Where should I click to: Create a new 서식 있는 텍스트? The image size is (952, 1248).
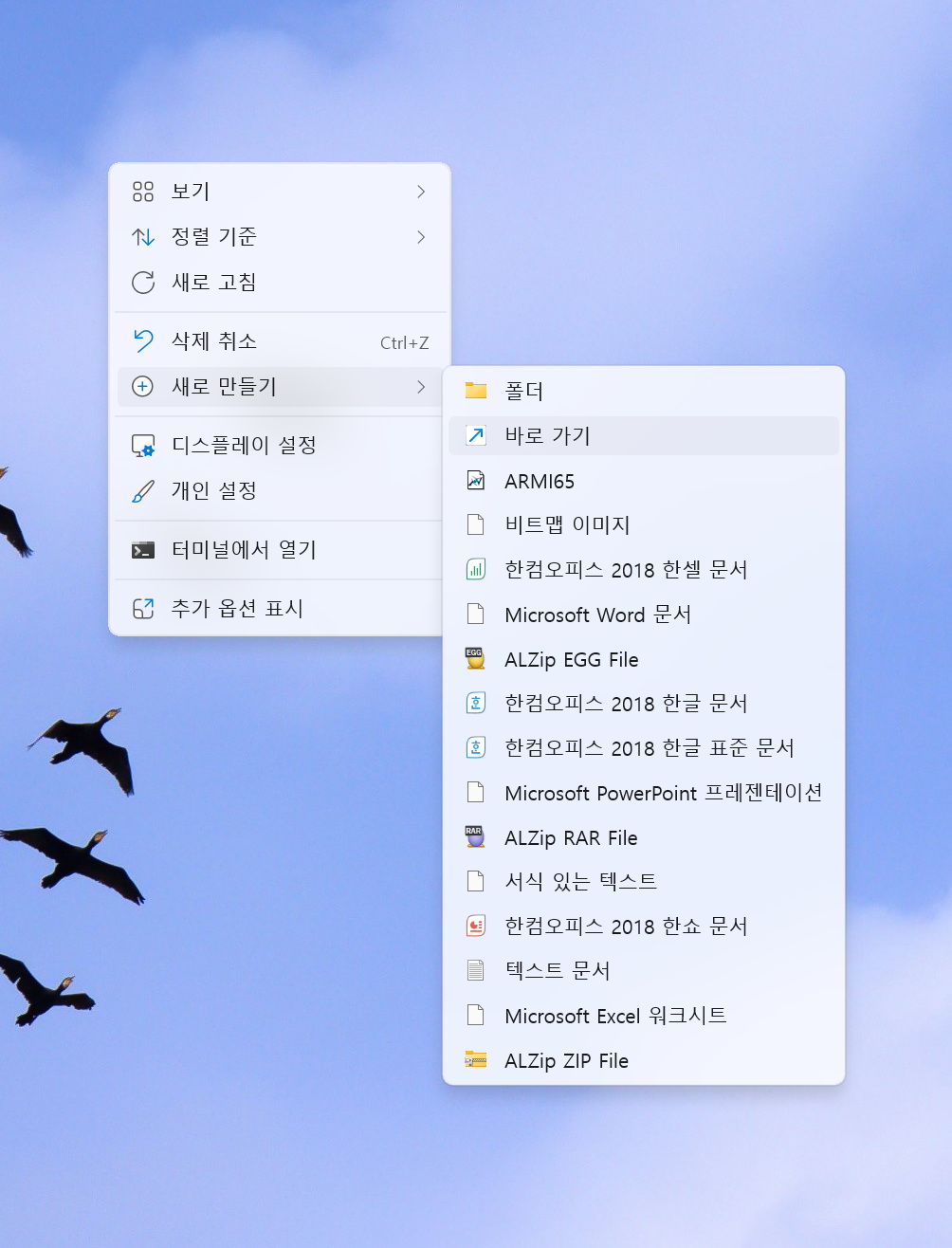644,881
